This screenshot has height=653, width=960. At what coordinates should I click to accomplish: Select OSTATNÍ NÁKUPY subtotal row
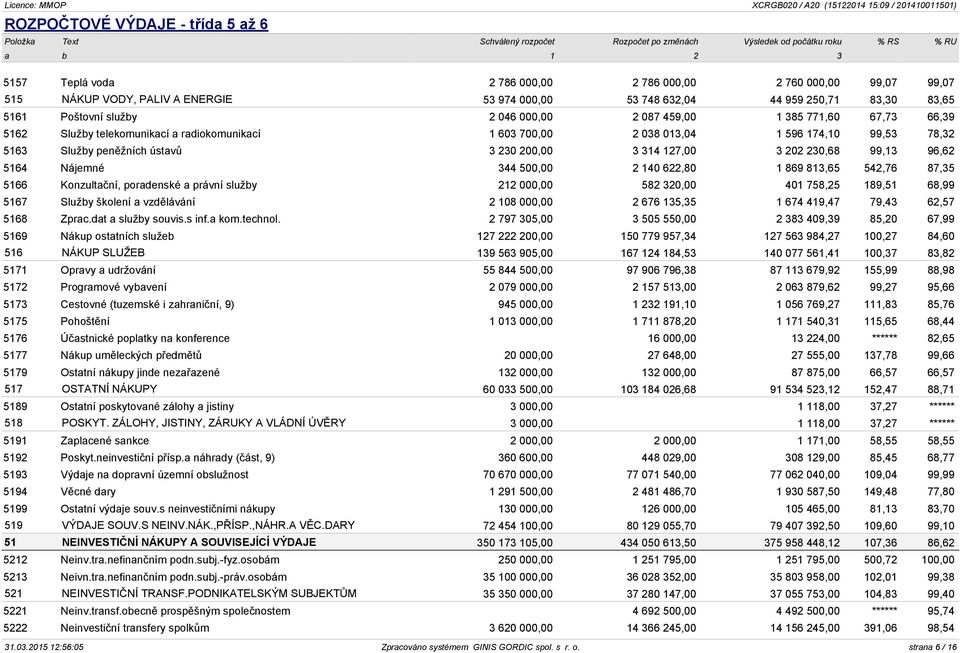[x=480, y=389]
